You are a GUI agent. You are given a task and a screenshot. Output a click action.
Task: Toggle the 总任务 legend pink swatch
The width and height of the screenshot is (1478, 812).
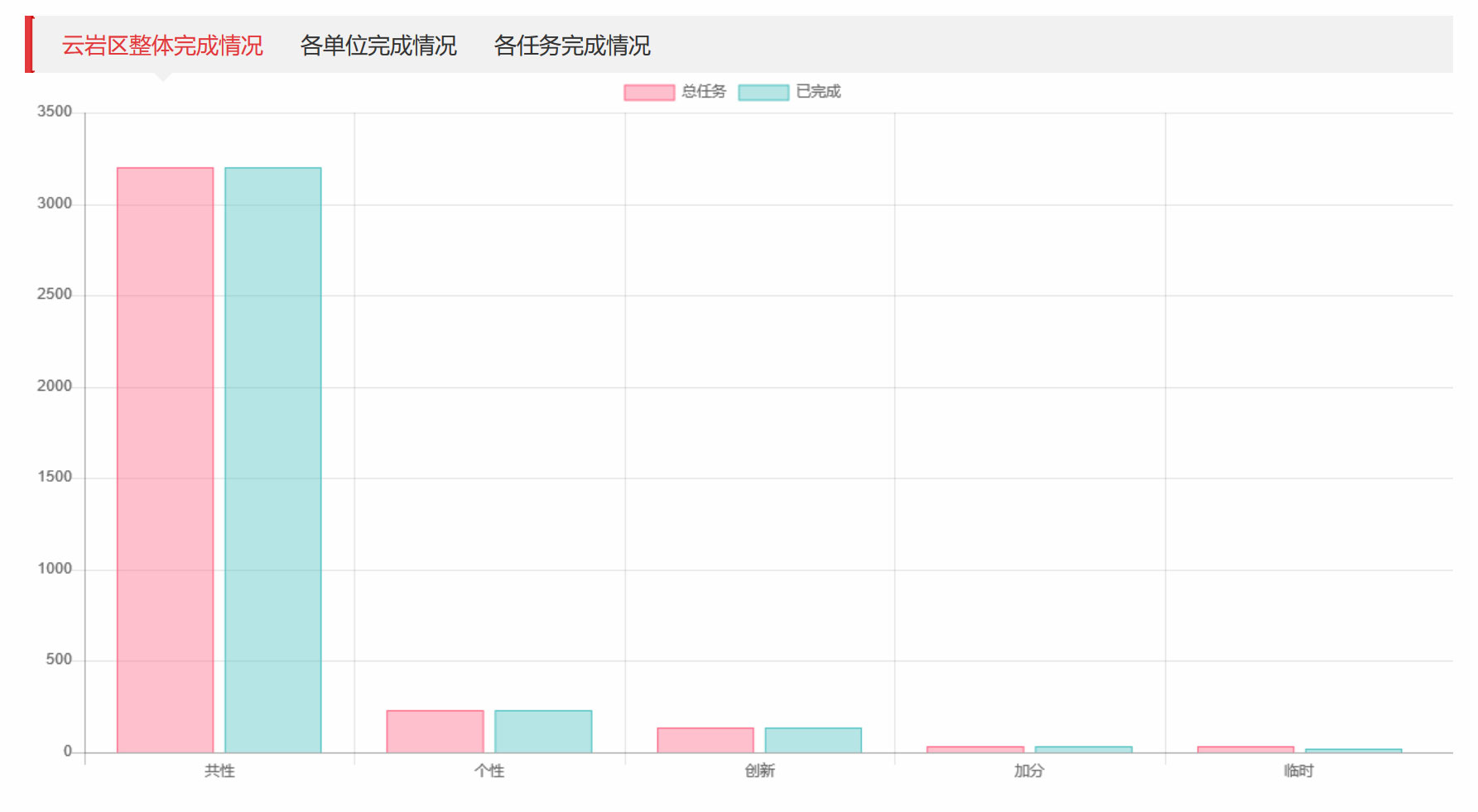(x=649, y=92)
